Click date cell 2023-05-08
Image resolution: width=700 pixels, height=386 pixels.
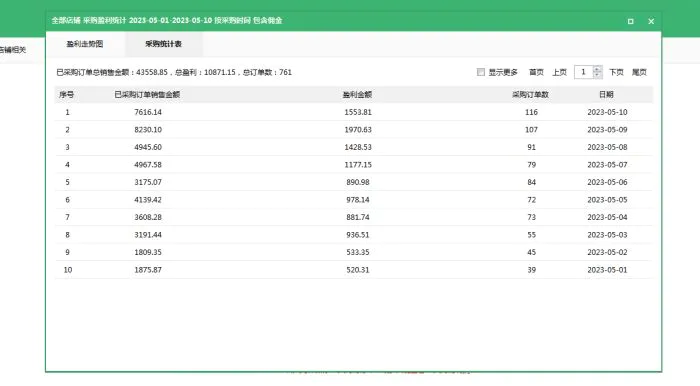(607, 147)
